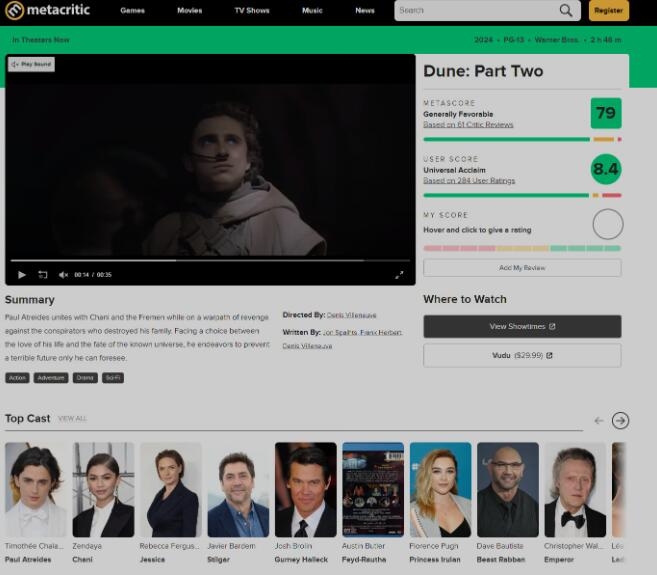Click 'In Theaters Now' banner text
657x575 pixels.
[x=41, y=40]
